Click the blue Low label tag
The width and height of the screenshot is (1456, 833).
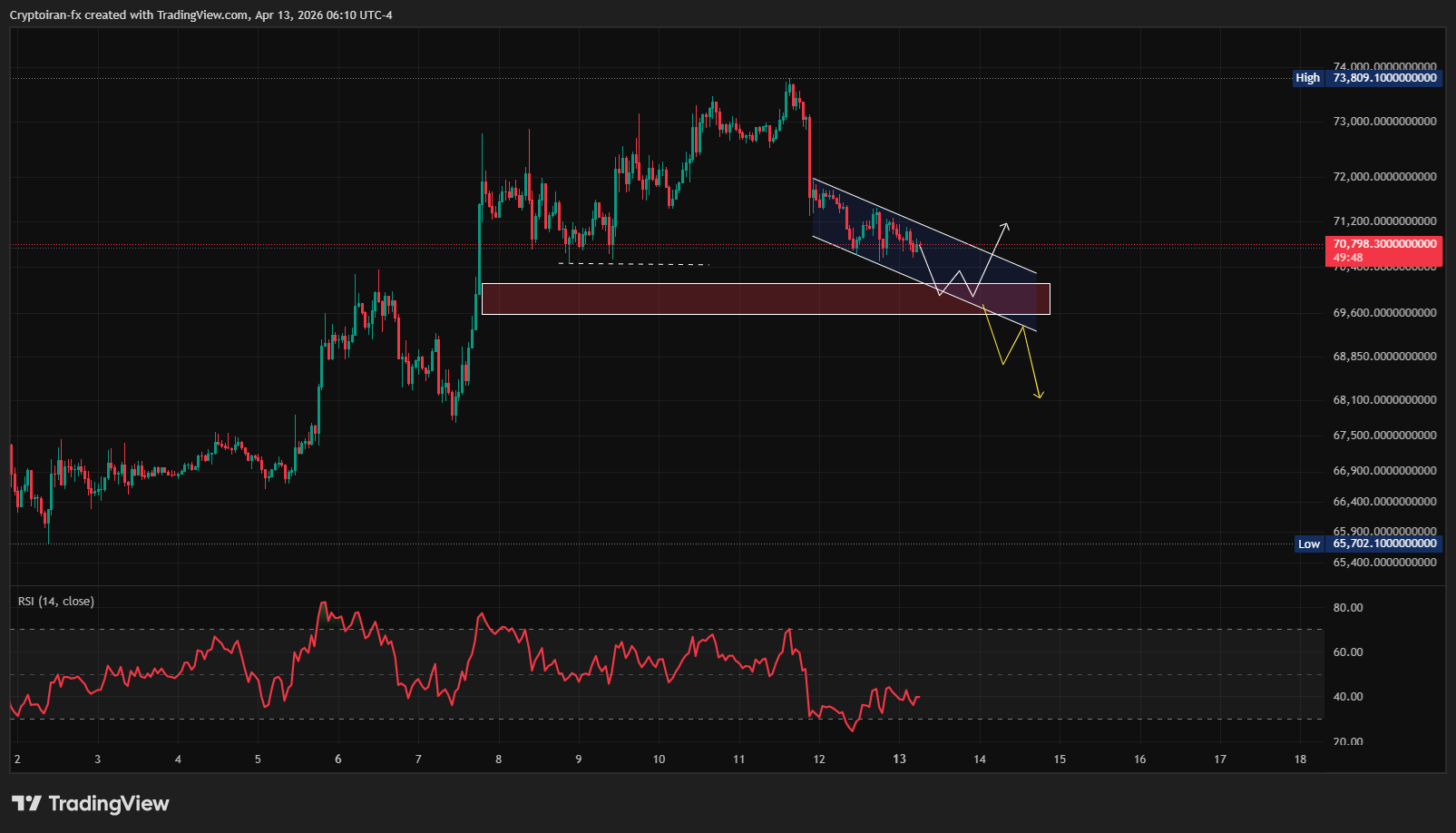pyautogui.click(x=1308, y=544)
